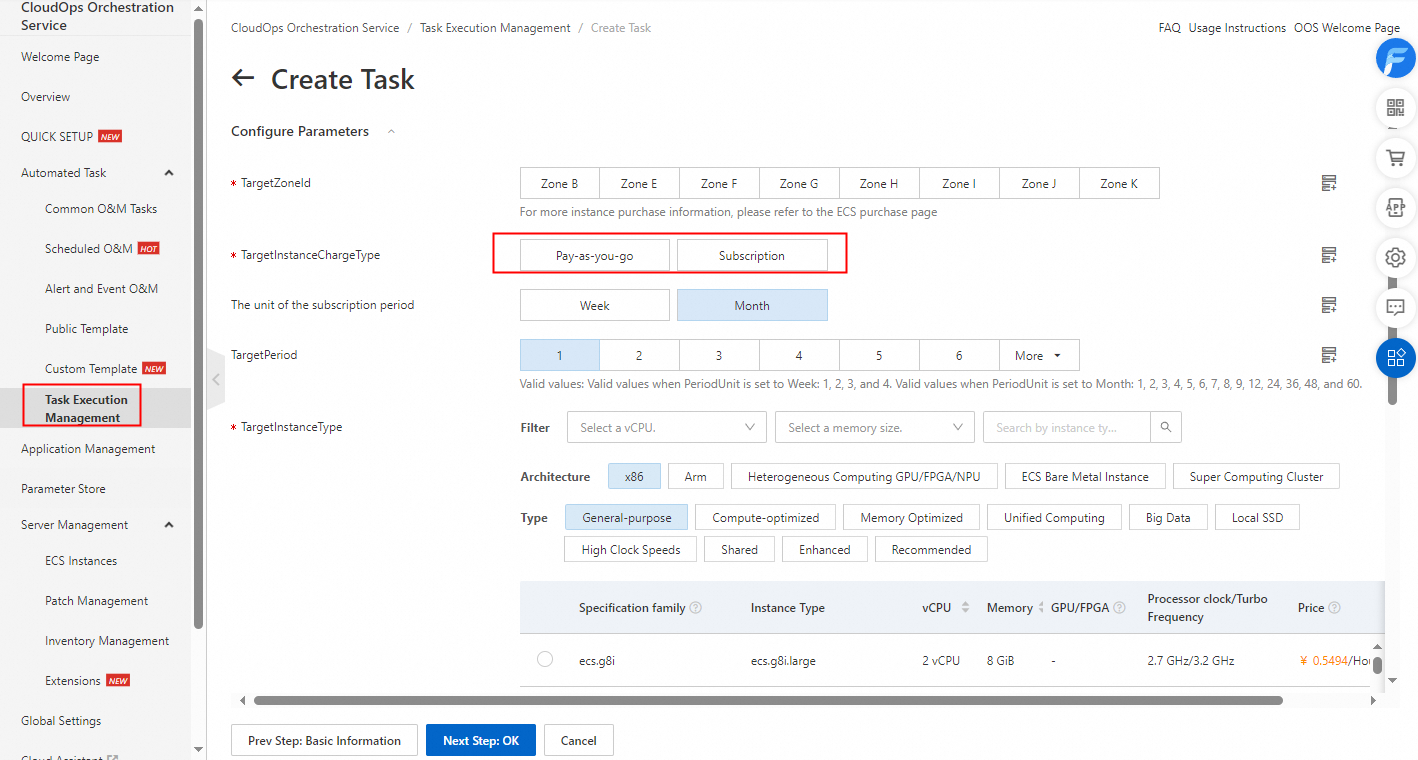1418x760 pixels.
Task: Select Super Computing Cluster architecture
Action: coord(1256,477)
